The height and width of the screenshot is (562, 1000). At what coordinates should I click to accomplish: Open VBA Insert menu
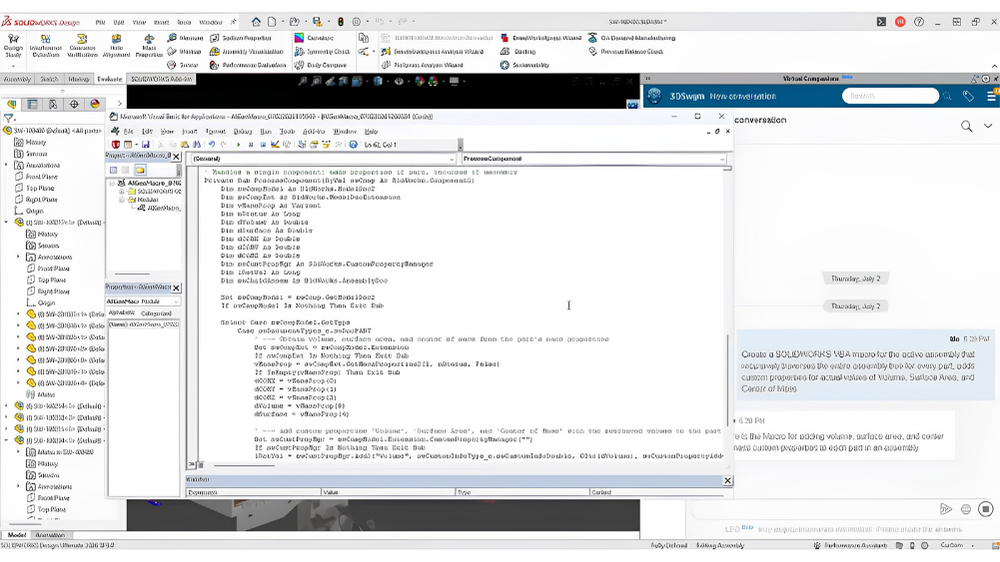pos(189,131)
